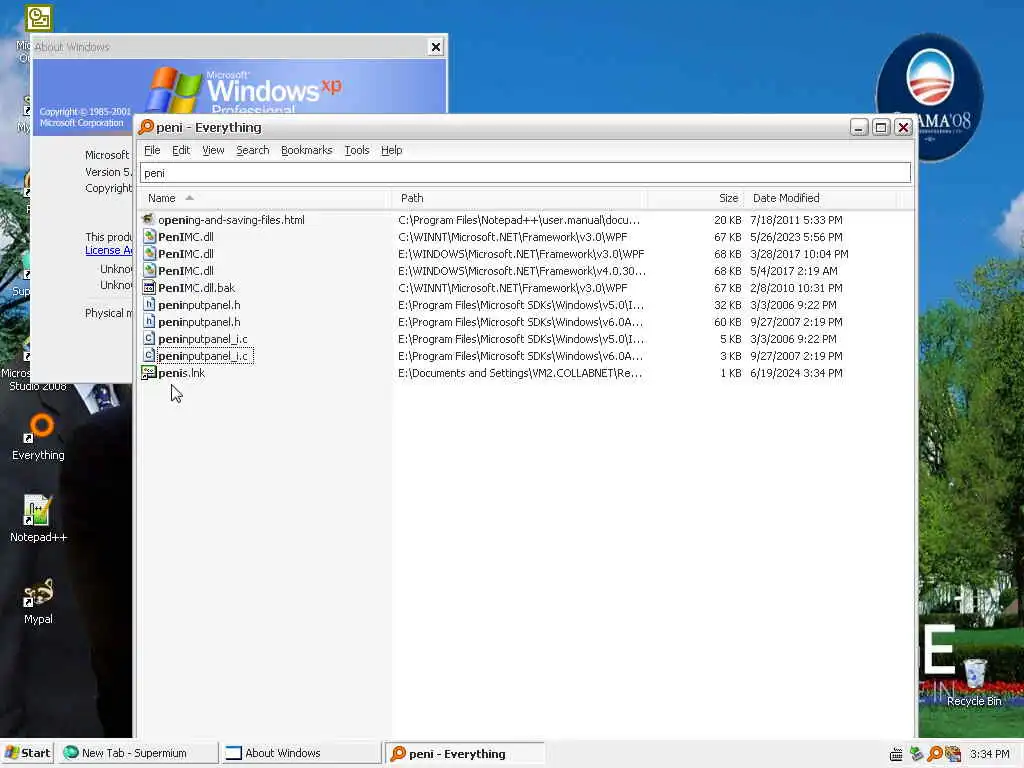Click path C:\Program Files\Notepad++\user.manual\docu...
This screenshot has height=768, width=1024.
[519, 219]
